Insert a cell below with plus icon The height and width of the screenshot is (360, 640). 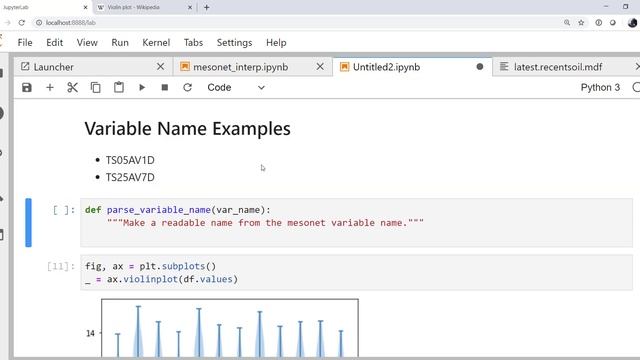(x=50, y=87)
